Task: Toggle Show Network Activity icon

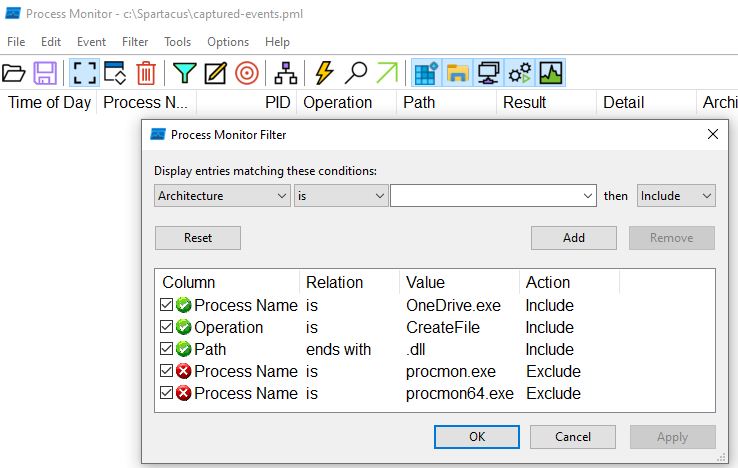Action: pyautogui.click(x=489, y=73)
